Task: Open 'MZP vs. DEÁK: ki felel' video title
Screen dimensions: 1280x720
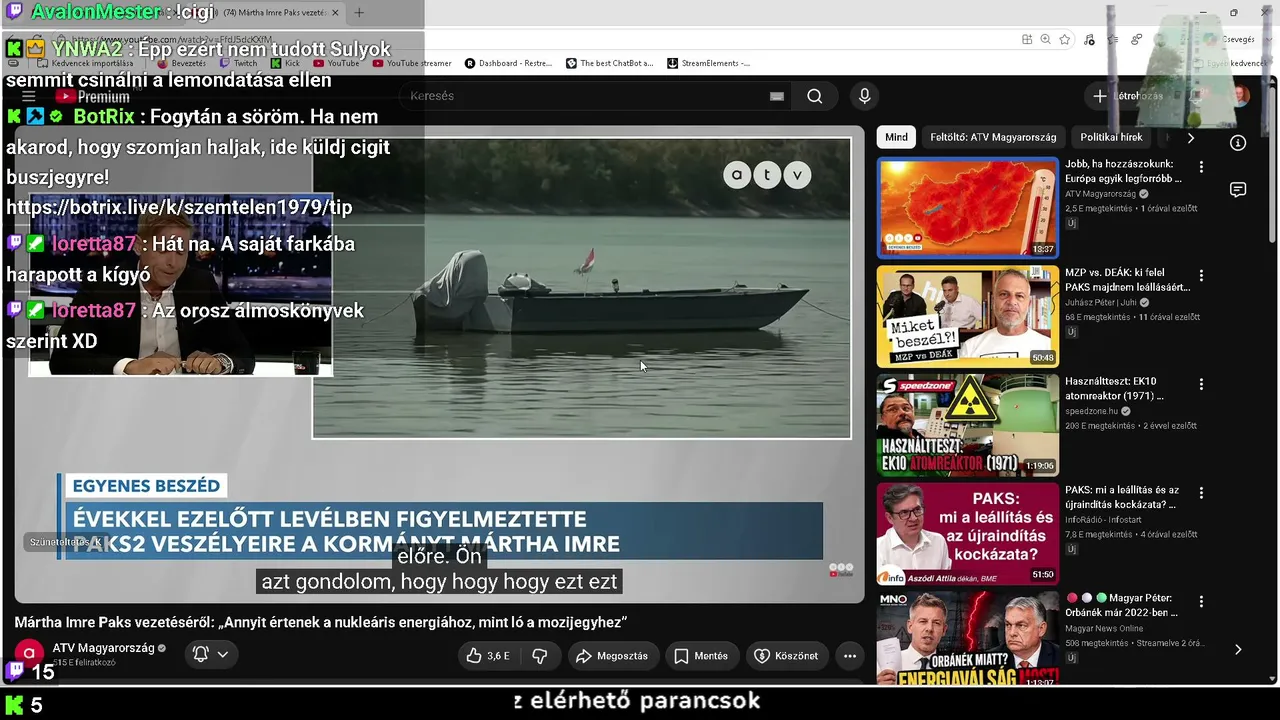Action: [x=1128, y=280]
